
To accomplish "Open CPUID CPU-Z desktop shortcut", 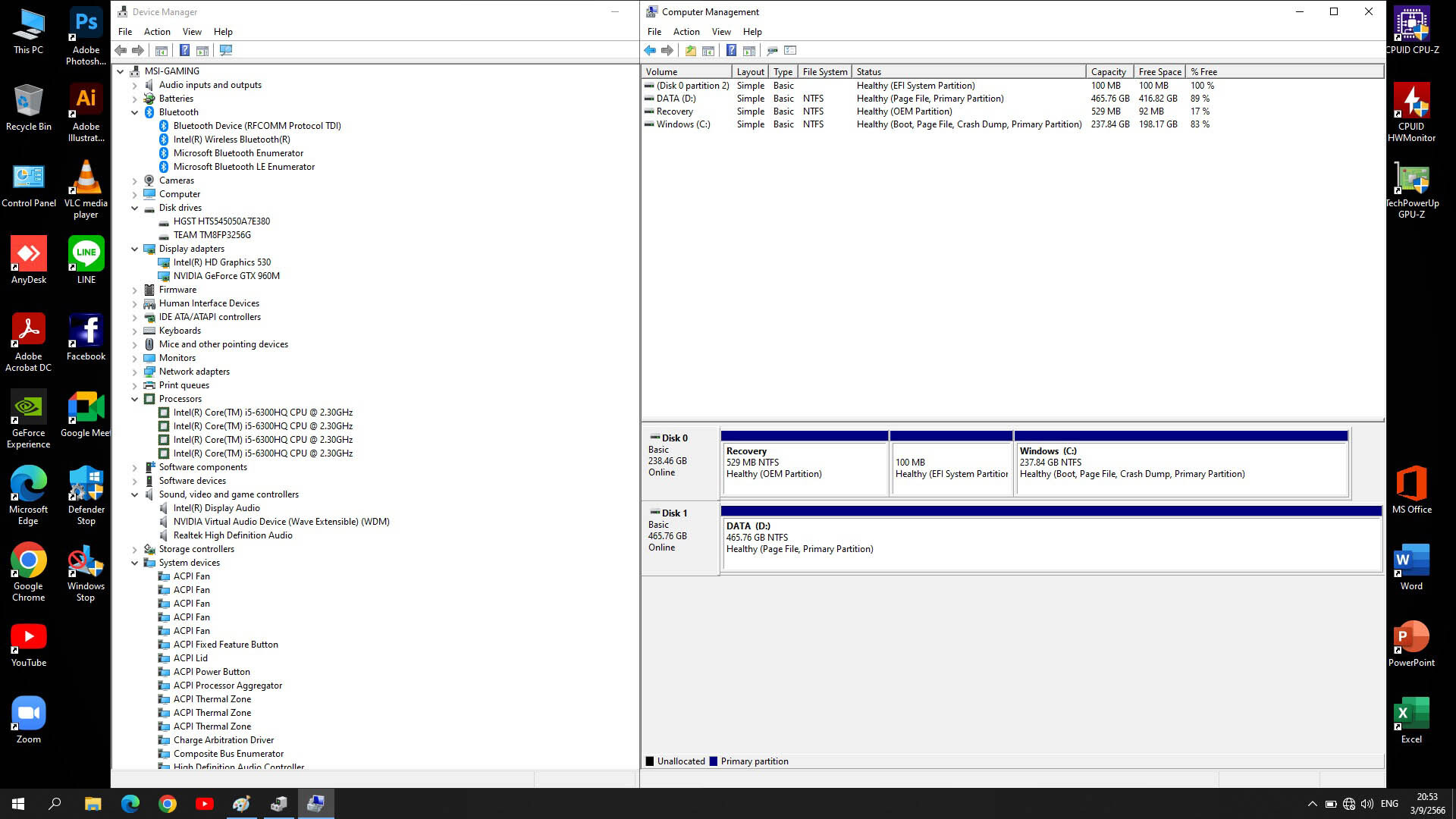I will [x=1411, y=31].
